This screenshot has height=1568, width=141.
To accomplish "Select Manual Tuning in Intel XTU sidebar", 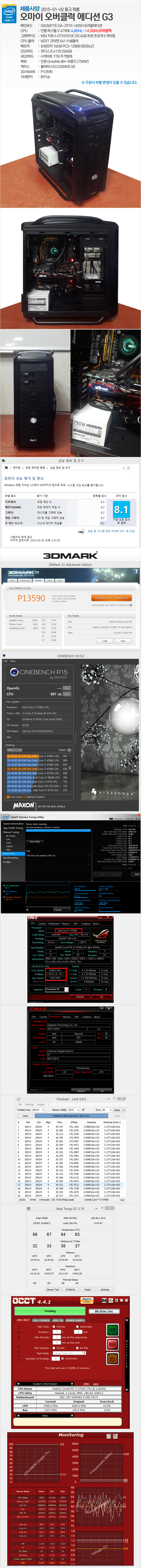I will (11, 832).
